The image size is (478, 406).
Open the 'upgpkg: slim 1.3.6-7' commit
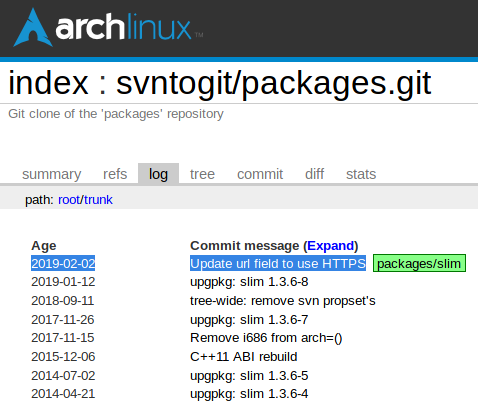click(249, 319)
